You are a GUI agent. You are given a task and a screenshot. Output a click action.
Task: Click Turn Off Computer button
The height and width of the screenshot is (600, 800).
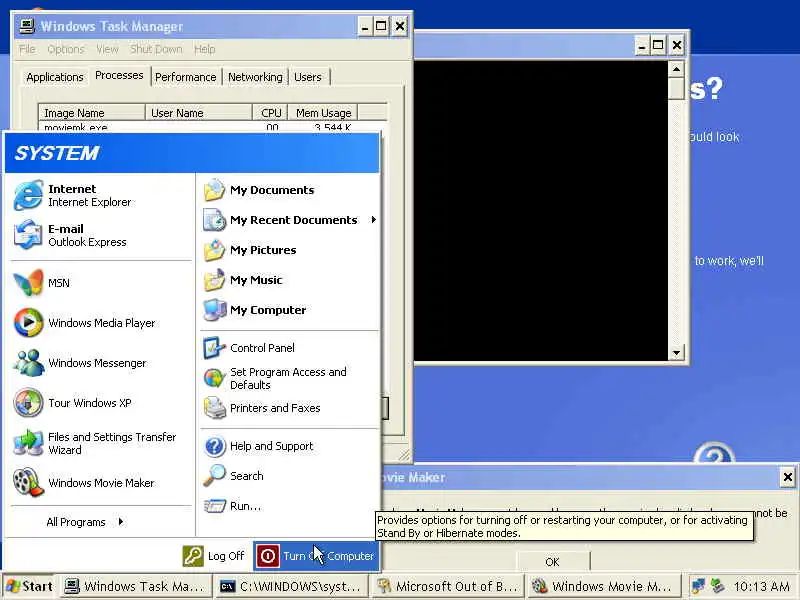coord(316,556)
